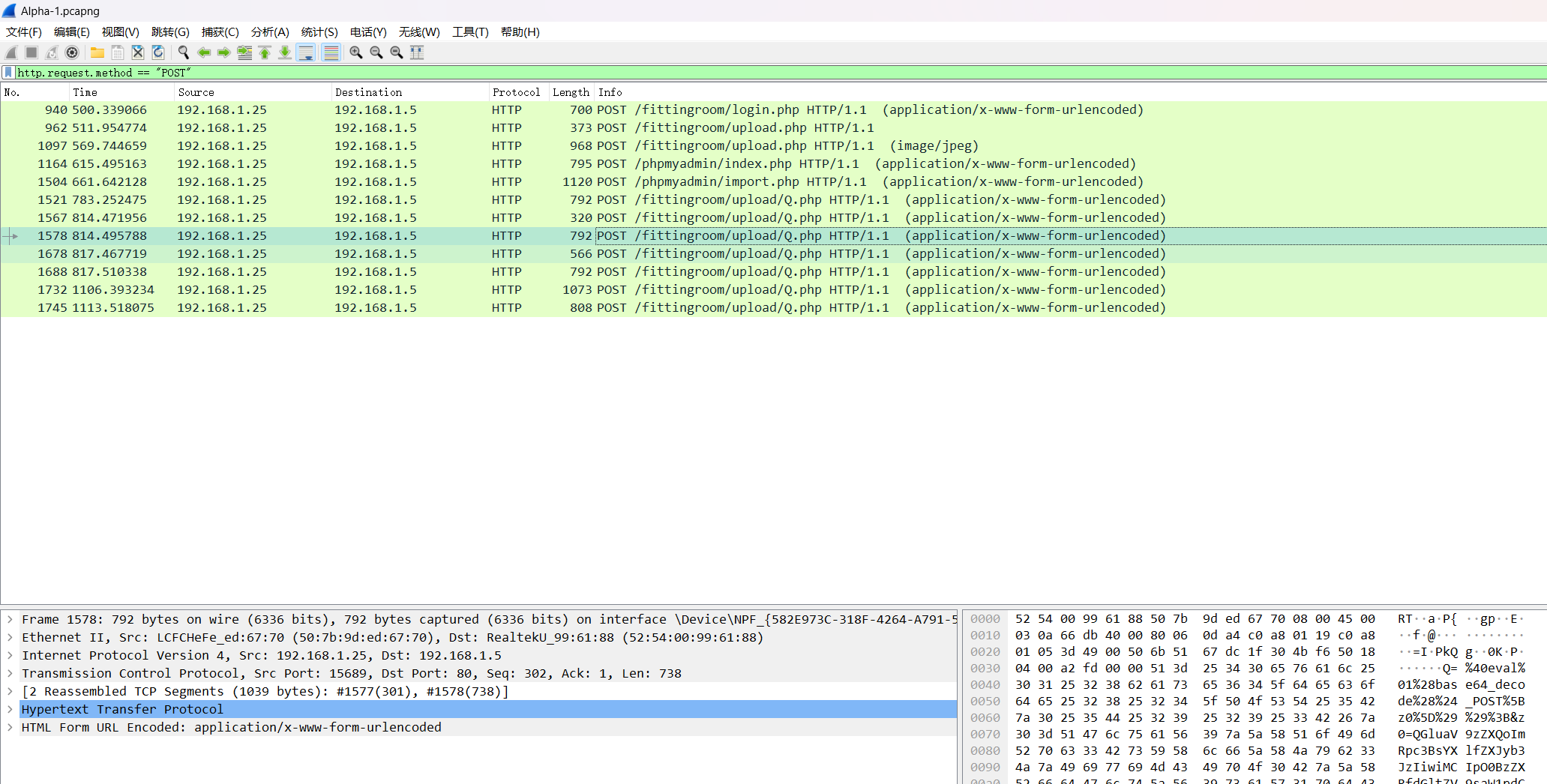Click the start capture shark fin icon
Viewport: 1547px width, 784px height.
[11, 52]
